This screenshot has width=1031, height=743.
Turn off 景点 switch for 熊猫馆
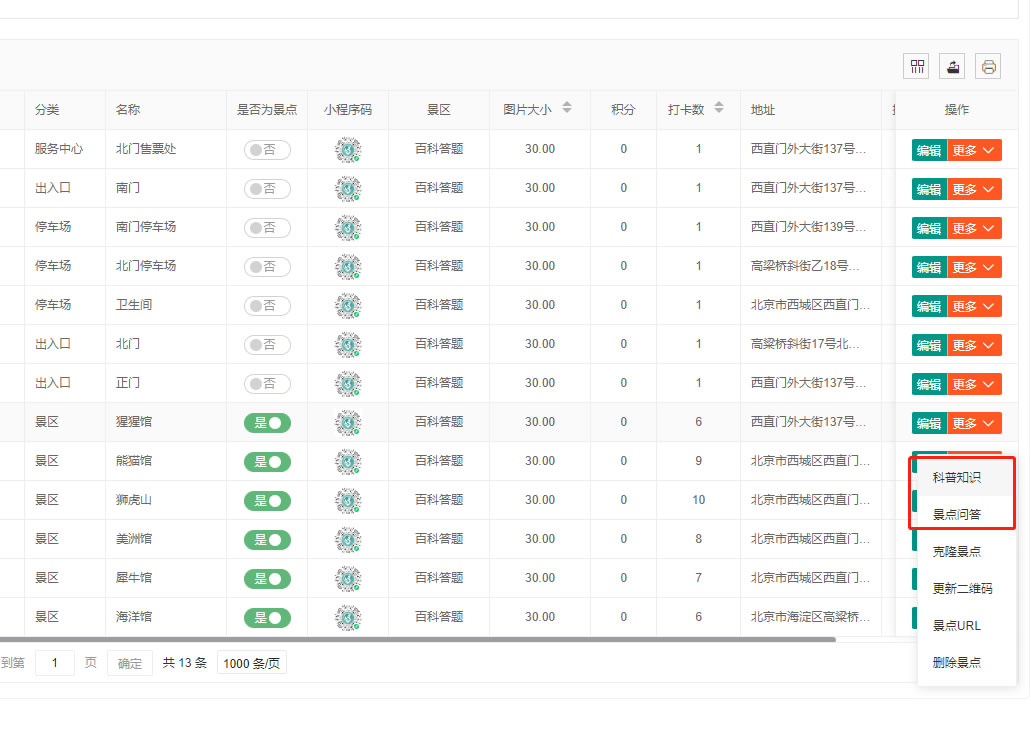tap(267, 462)
